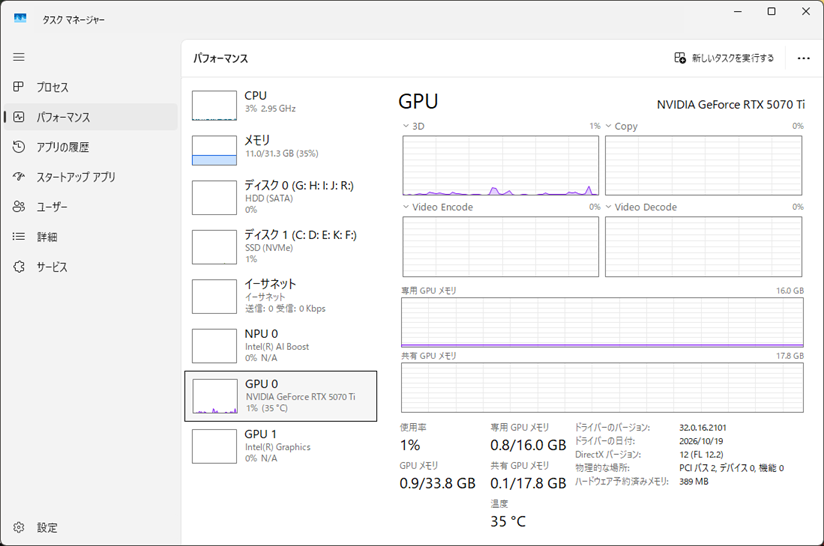Screen dimensions: 824x546
Task: Run 新しいタスクを実行する button
Action: 724,58
